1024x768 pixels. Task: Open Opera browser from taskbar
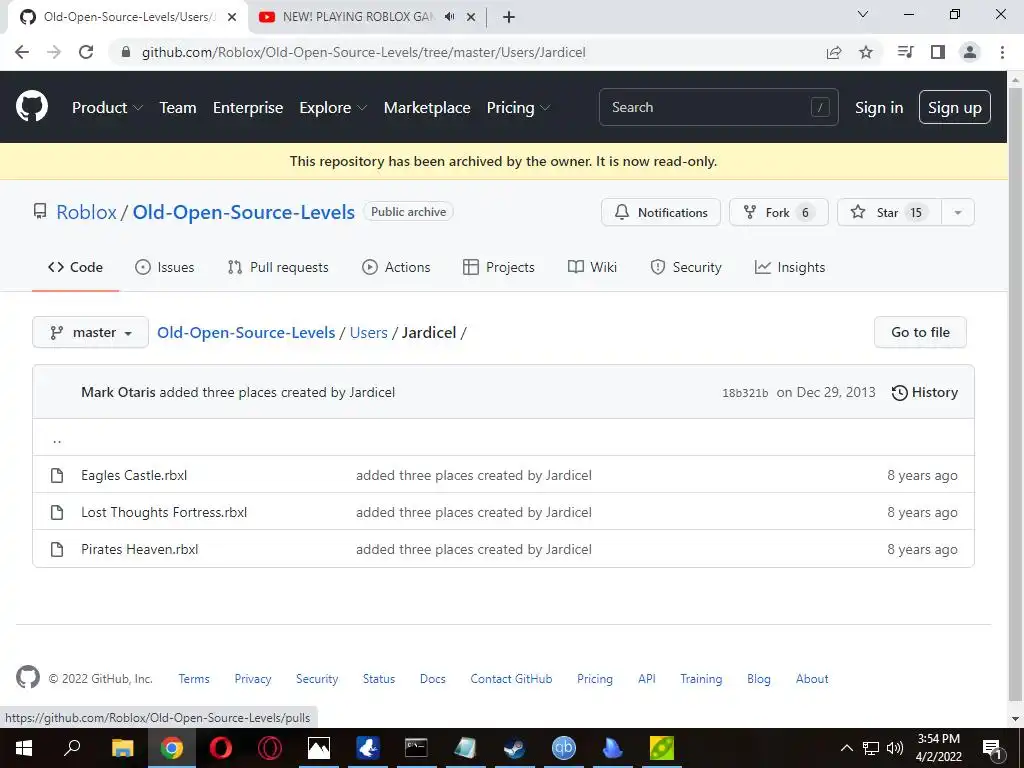tap(221, 748)
